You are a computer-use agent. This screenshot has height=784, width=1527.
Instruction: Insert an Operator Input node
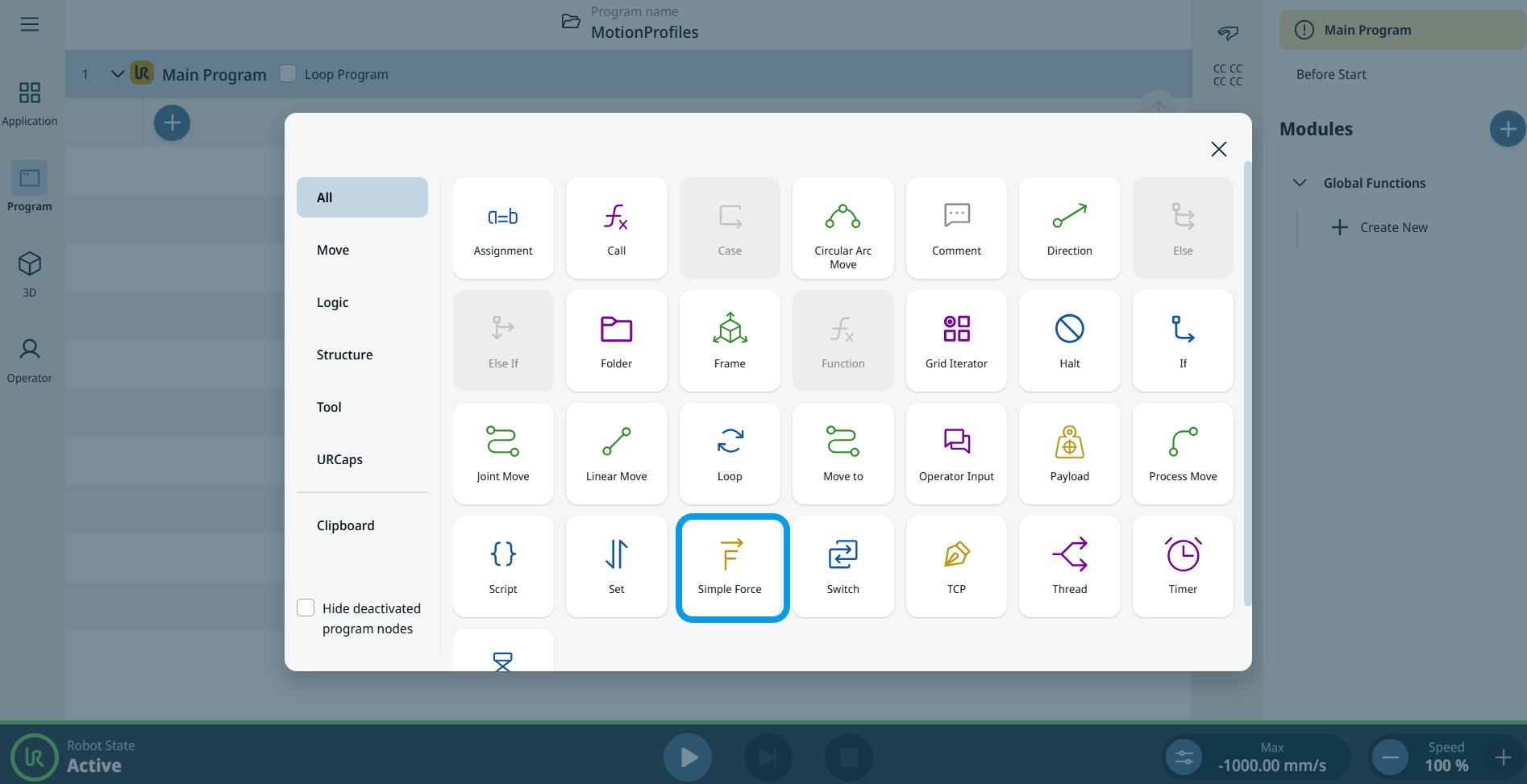956,454
